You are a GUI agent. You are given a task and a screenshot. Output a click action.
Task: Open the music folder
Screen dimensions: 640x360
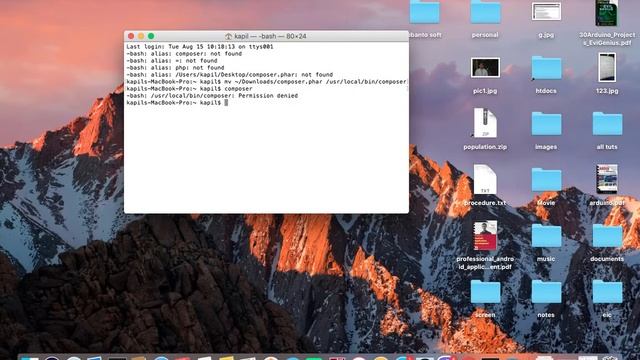(546, 236)
